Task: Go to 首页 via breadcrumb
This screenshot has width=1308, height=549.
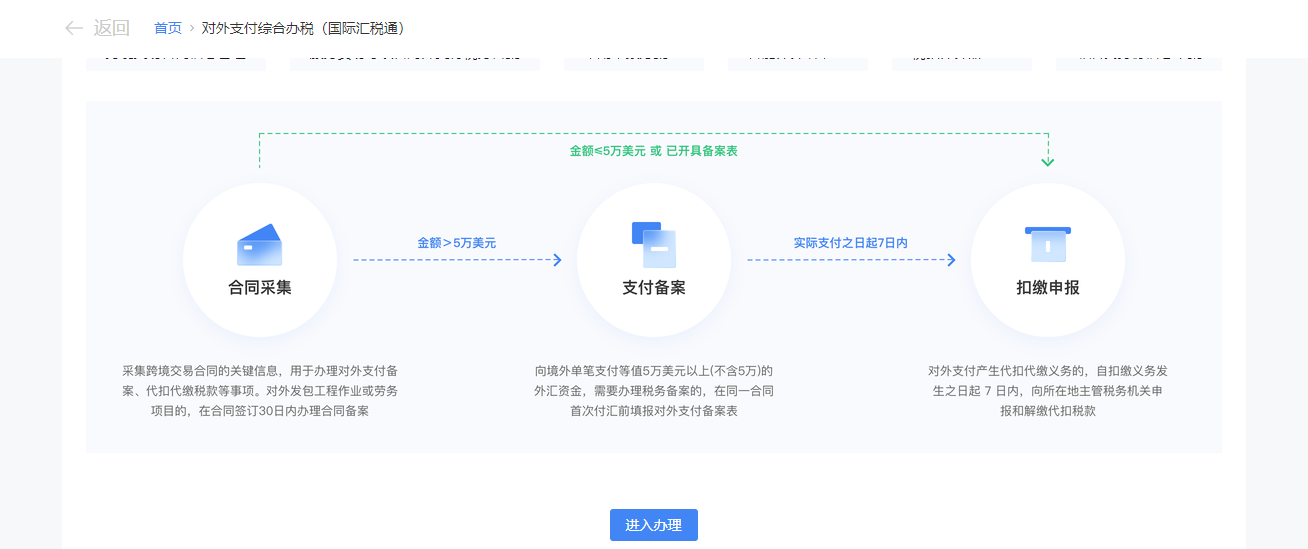Action: tap(168, 28)
